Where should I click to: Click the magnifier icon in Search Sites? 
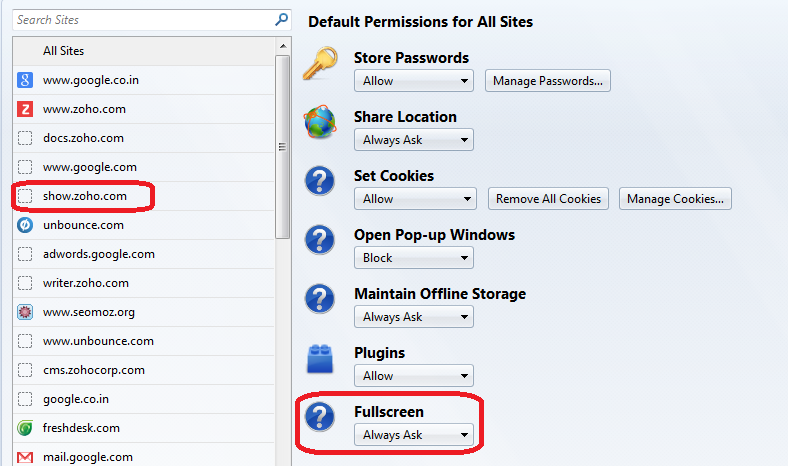281,20
